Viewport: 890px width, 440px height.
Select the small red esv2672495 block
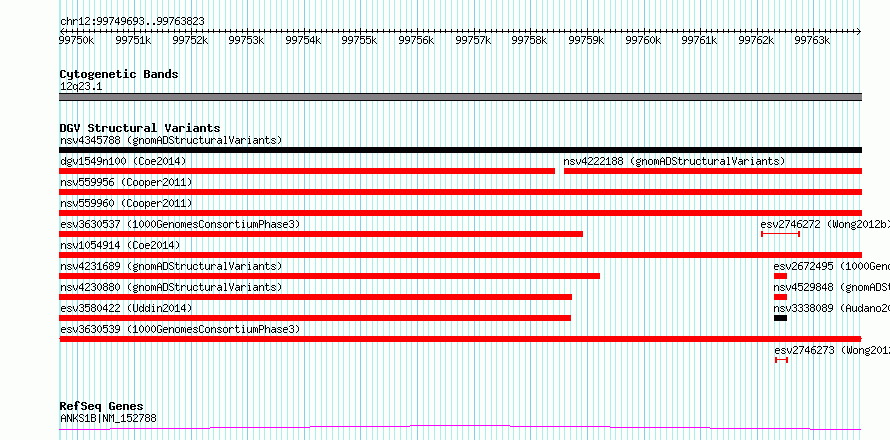coord(780,276)
